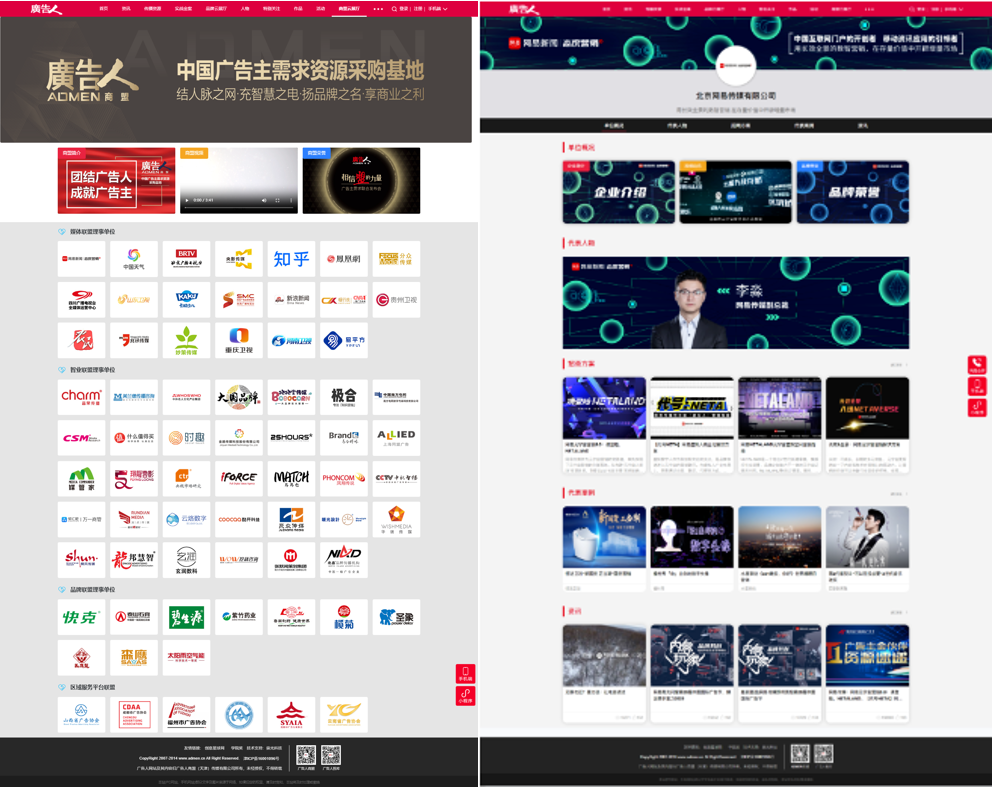The image size is (993, 788).
Task: Select the 快克 brand logo tile
Action: click(81, 617)
